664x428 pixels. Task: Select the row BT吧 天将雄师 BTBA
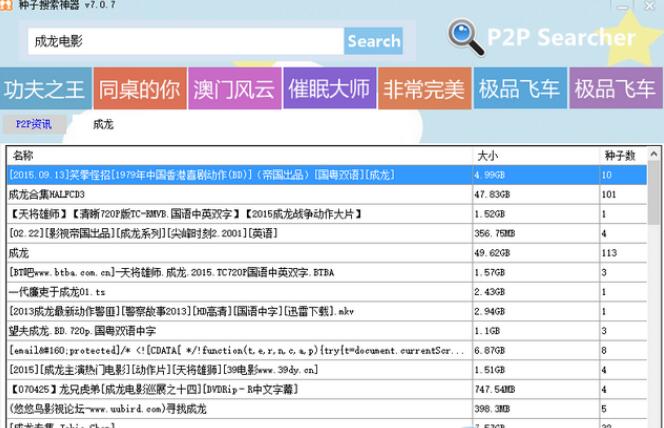(327, 272)
